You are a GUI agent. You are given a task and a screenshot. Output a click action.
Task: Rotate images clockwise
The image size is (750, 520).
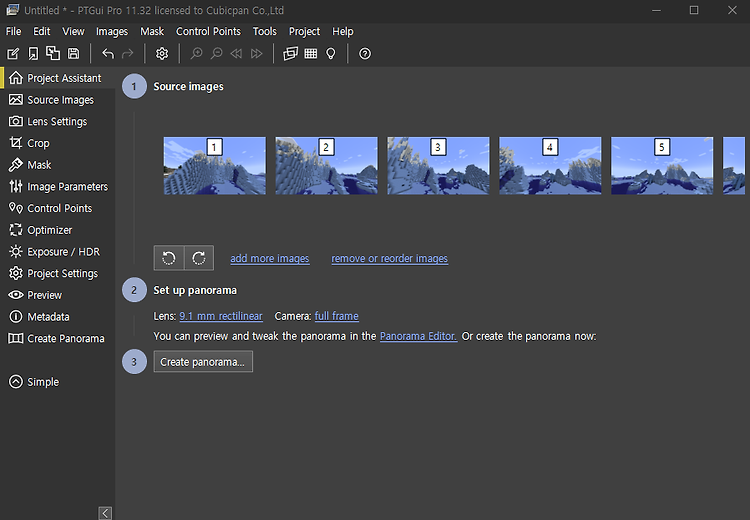199,258
